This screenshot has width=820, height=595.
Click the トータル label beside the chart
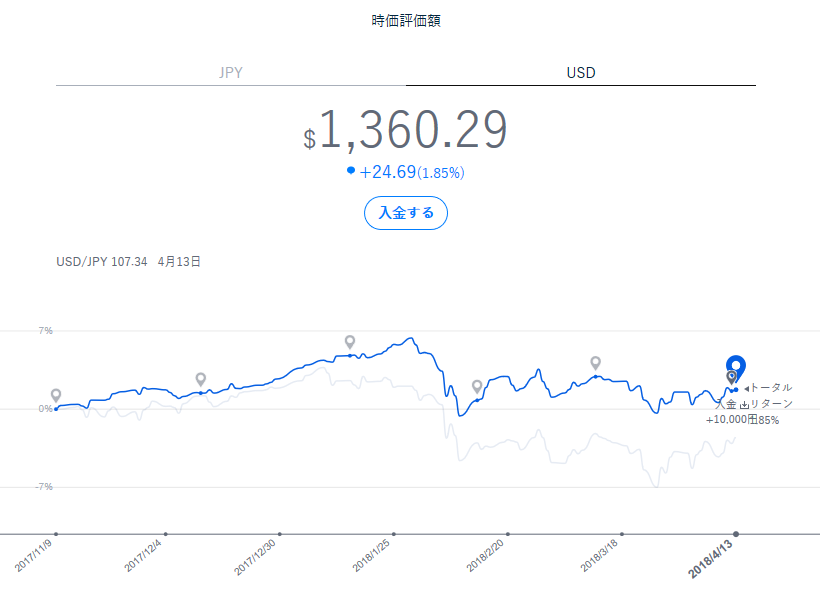[770, 387]
